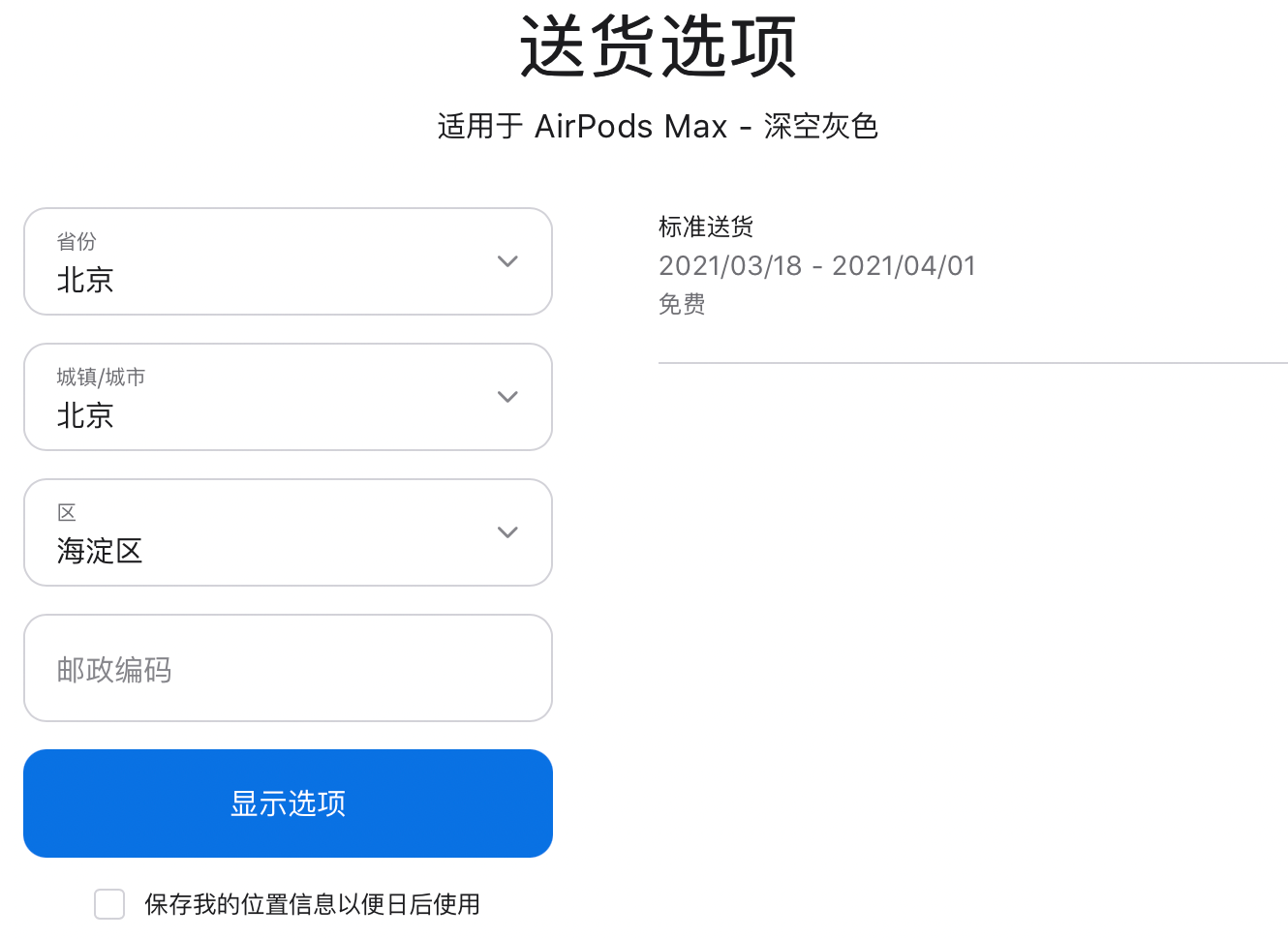Expand the 省份 dropdown chevron
Viewport: 1288px width, 939px height.
click(x=507, y=261)
